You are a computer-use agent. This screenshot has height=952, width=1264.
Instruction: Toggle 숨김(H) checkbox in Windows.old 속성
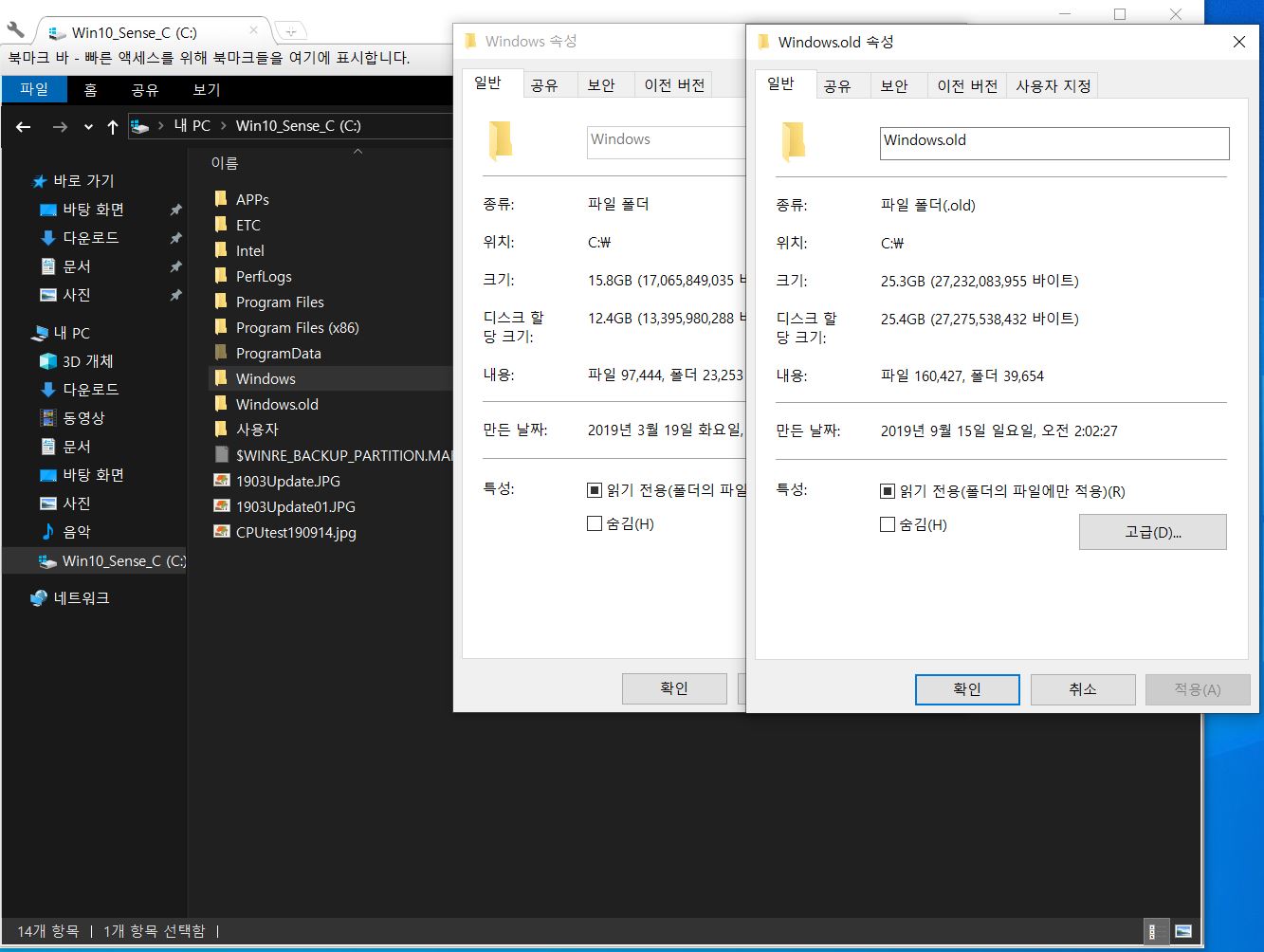888,524
